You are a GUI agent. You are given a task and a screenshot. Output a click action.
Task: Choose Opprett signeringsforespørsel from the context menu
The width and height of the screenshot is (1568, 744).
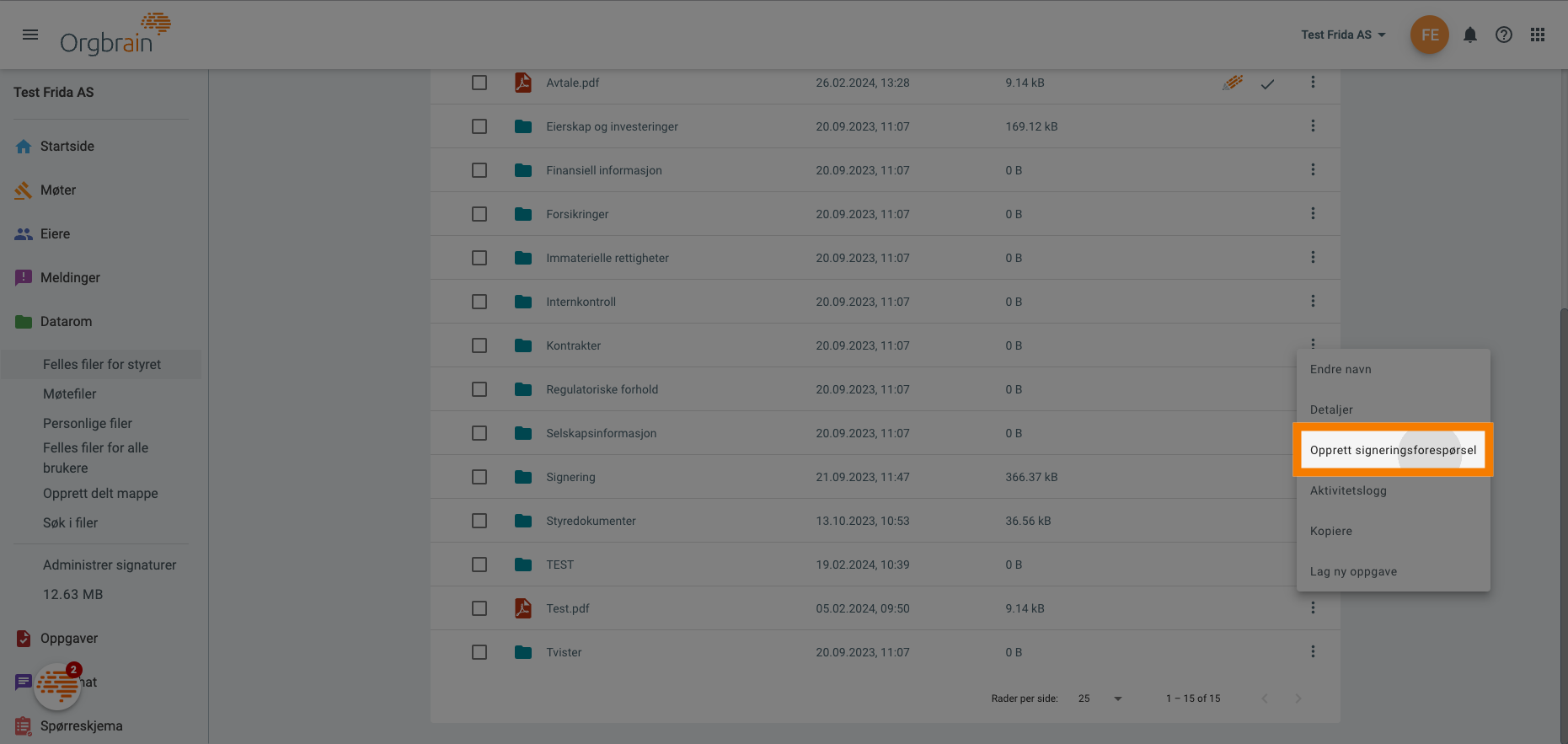pyautogui.click(x=1393, y=450)
